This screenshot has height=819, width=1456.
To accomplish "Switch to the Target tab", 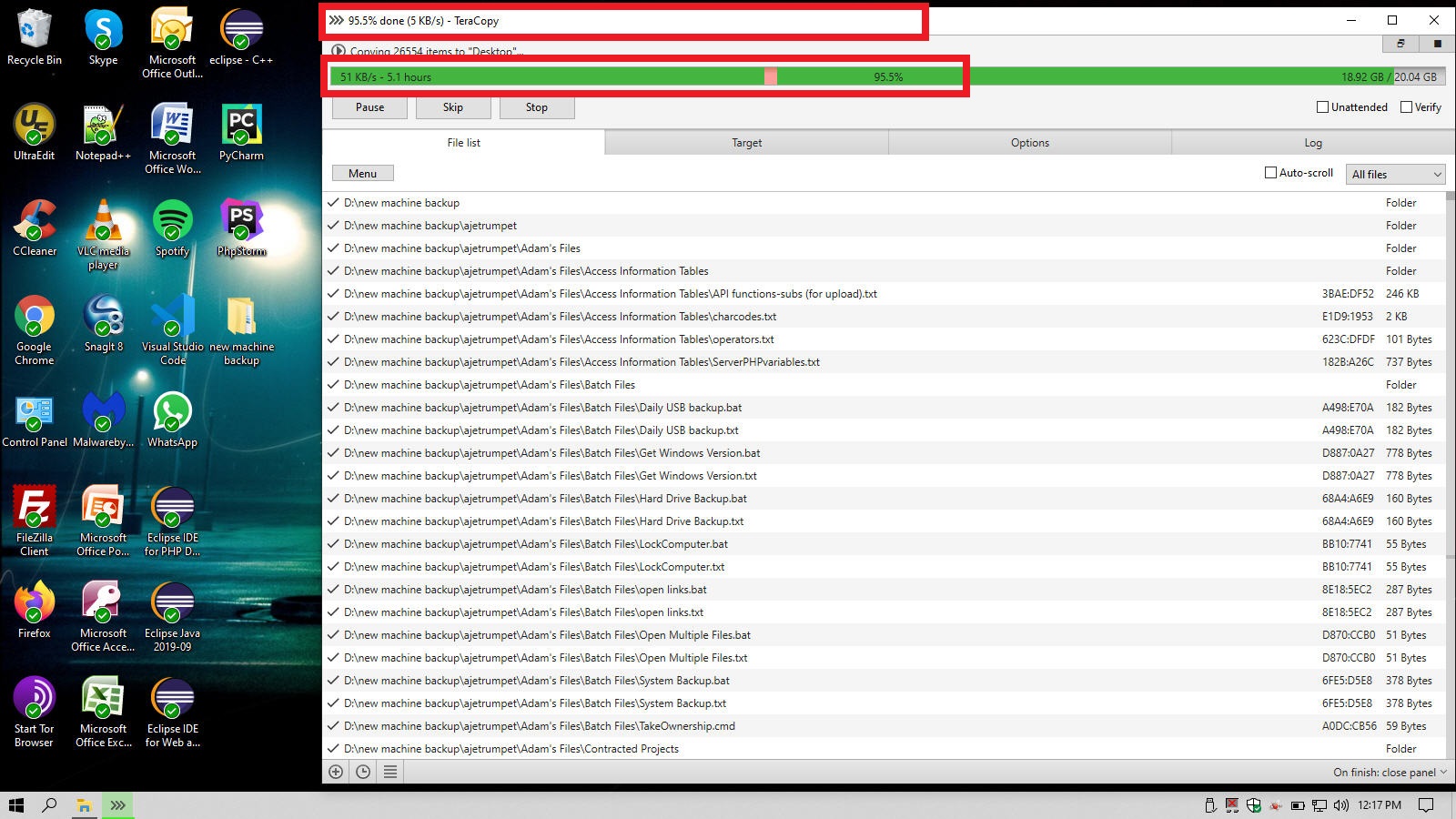I will point(747,143).
